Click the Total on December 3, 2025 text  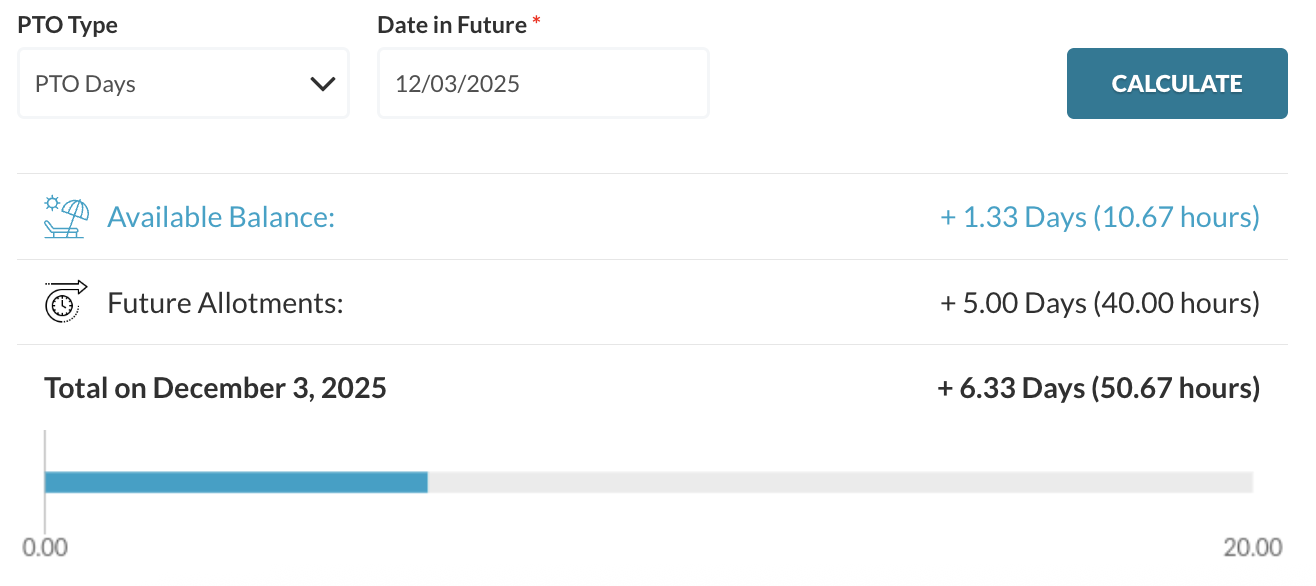pyautogui.click(x=215, y=388)
